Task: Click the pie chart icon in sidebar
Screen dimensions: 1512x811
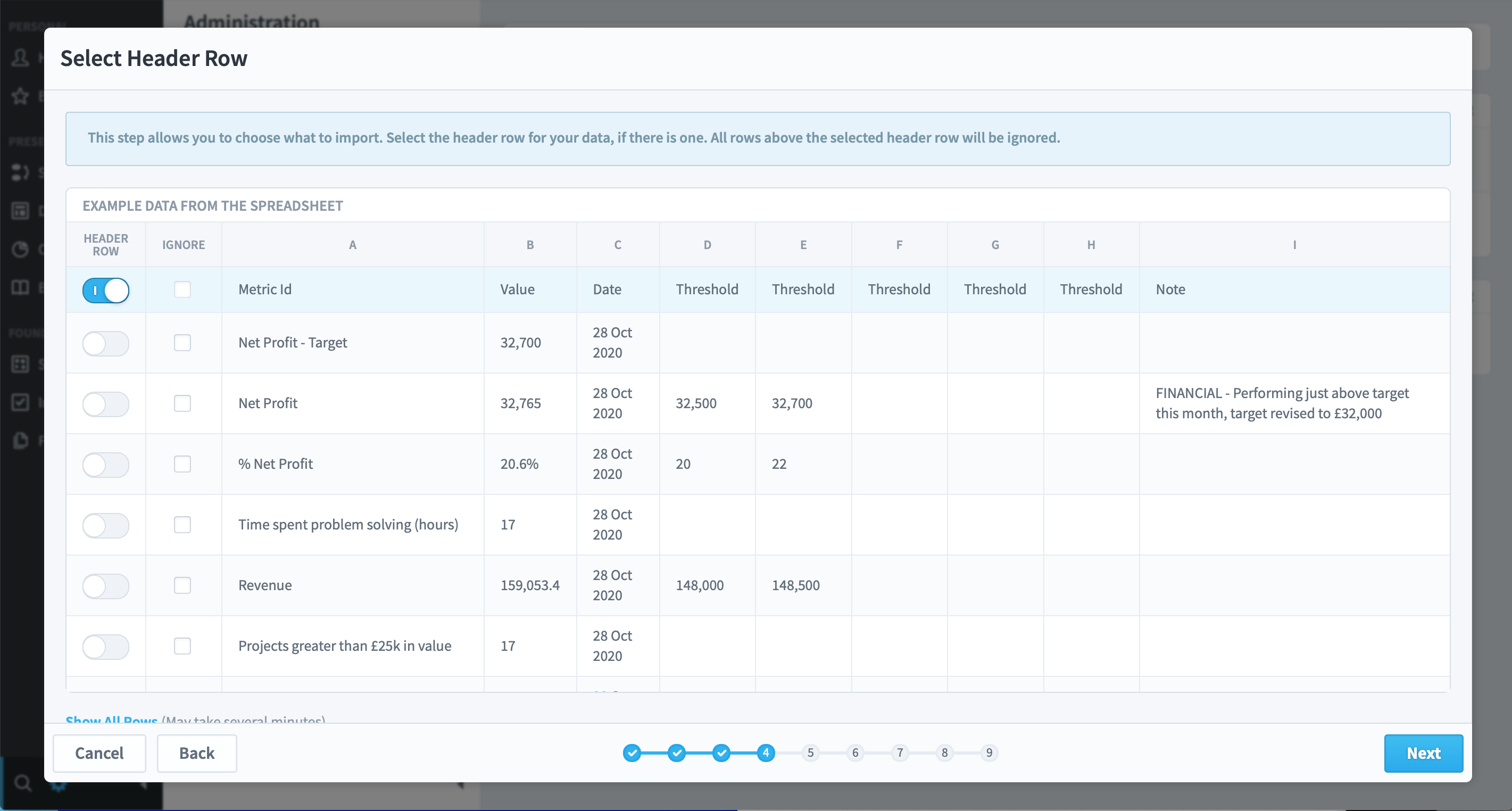Action: click(x=21, y=250)
